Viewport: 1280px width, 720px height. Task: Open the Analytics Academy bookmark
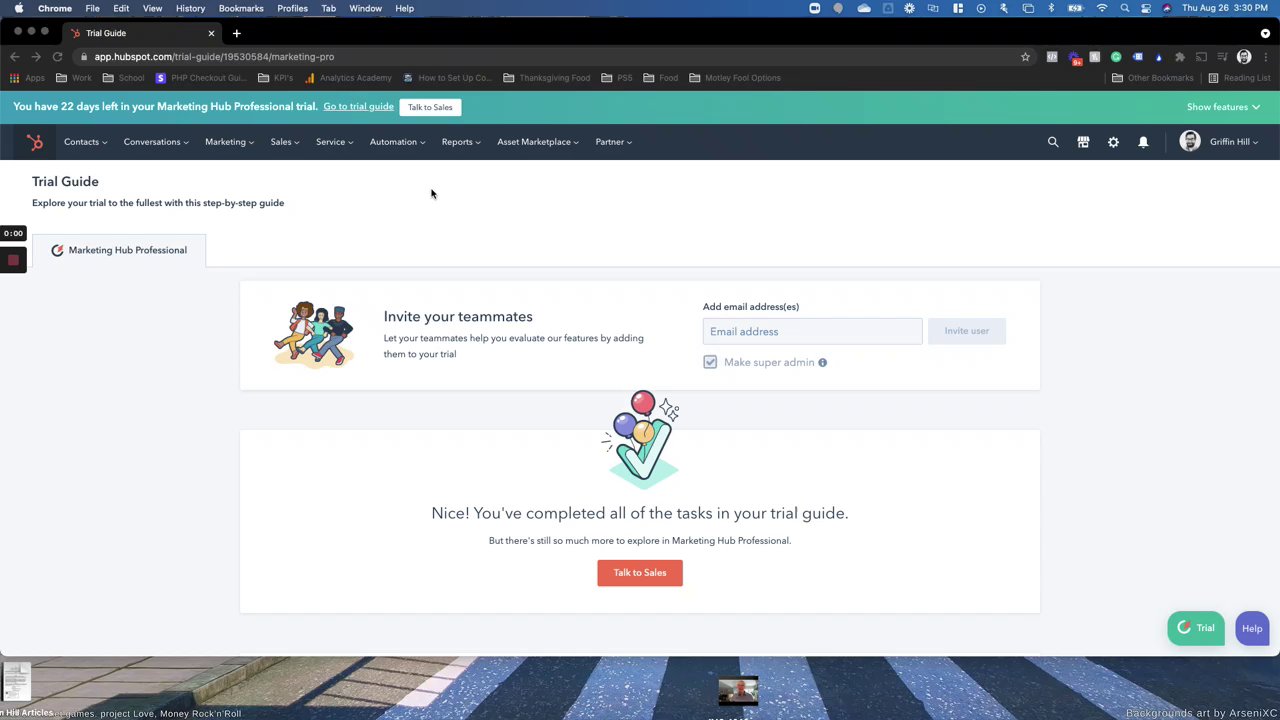(348, 78)
